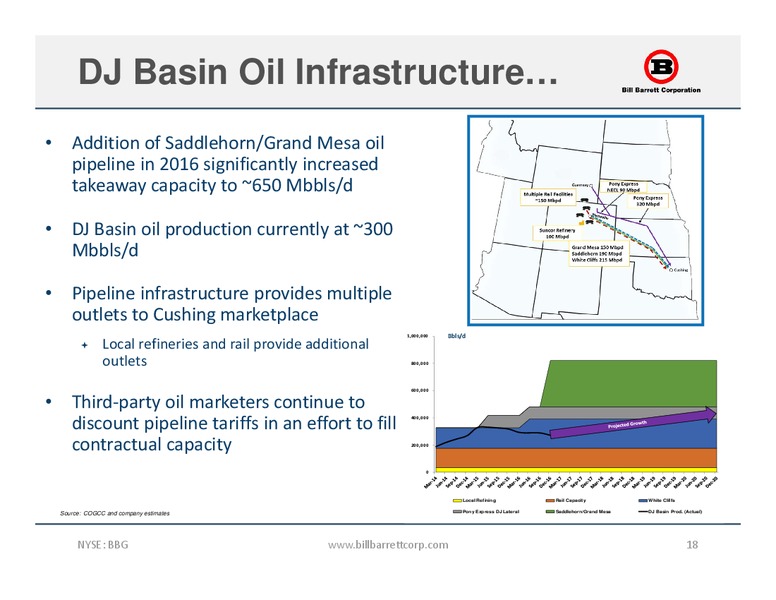The image size is (776, 600).
Task: Click the 400,000 y-axis value
Action: pyautogui.click(x=419, y=418)
